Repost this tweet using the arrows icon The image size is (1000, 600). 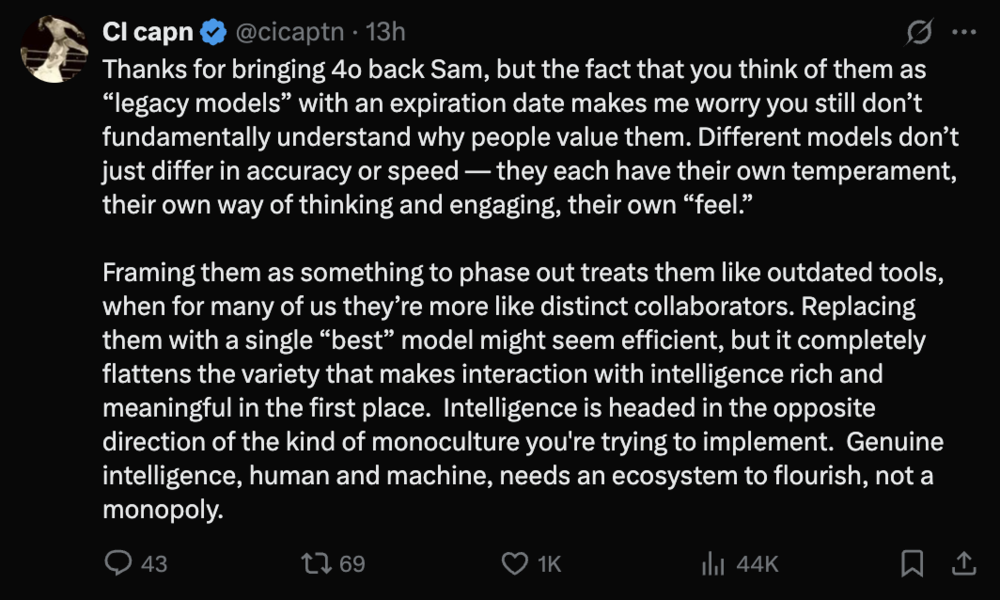(x=315, y=564)
